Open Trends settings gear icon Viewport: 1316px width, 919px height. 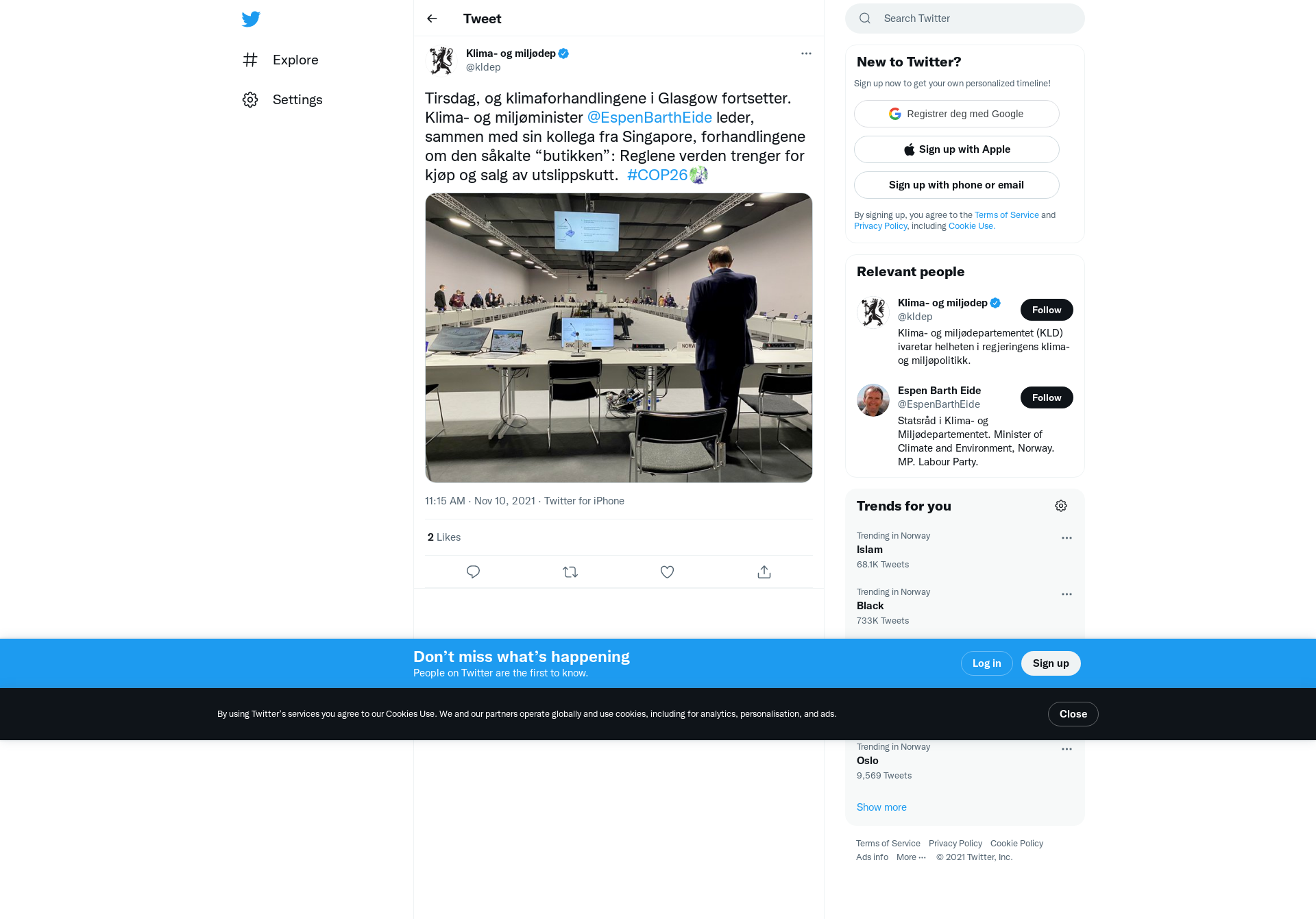pos(1061,506)
